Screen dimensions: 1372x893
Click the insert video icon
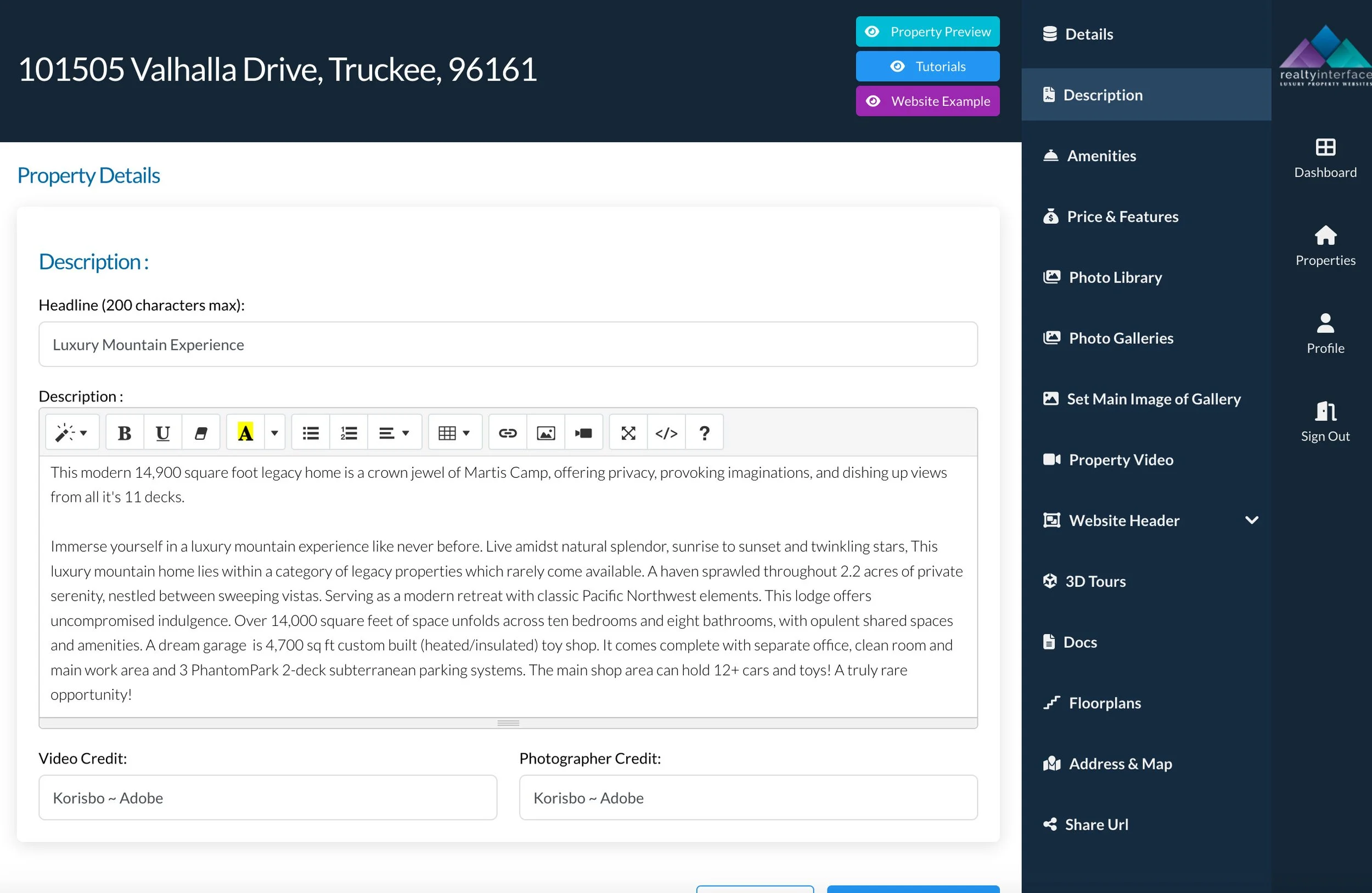click(583, 433)
